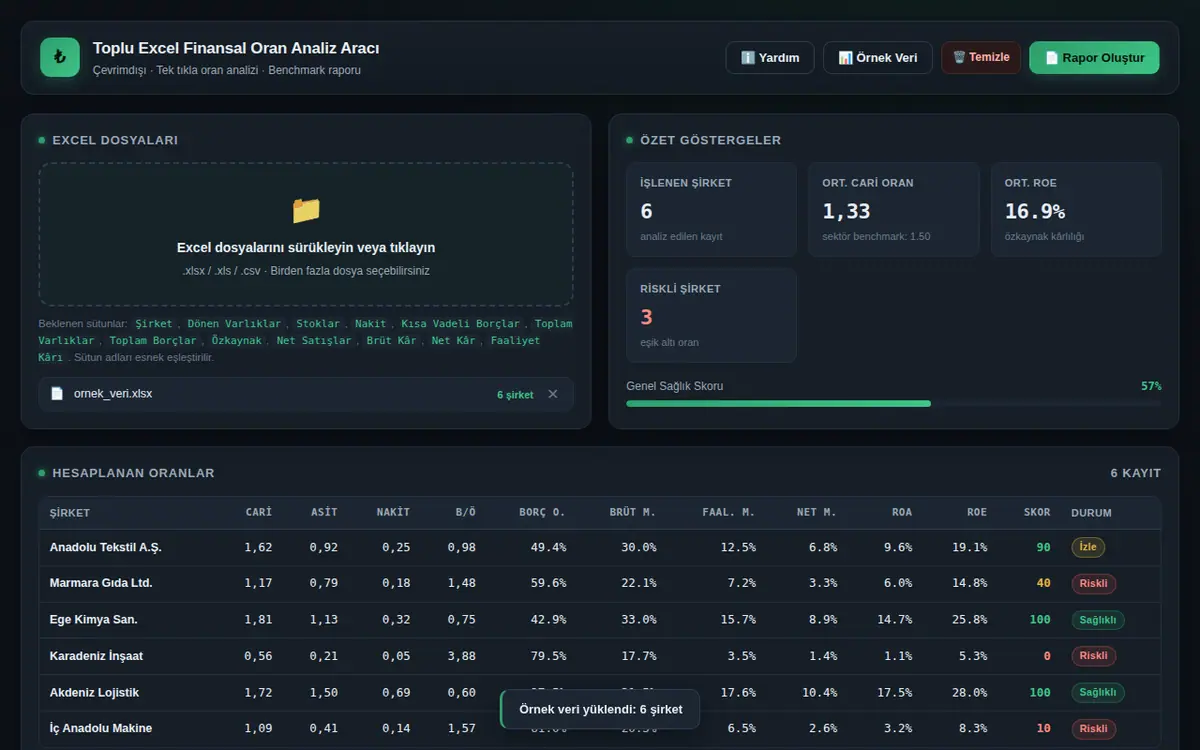Viewport: 1200px width, 750px height.
Task: Click the Genel Sağlık Skoru progress bar
Action: point(894,404)
